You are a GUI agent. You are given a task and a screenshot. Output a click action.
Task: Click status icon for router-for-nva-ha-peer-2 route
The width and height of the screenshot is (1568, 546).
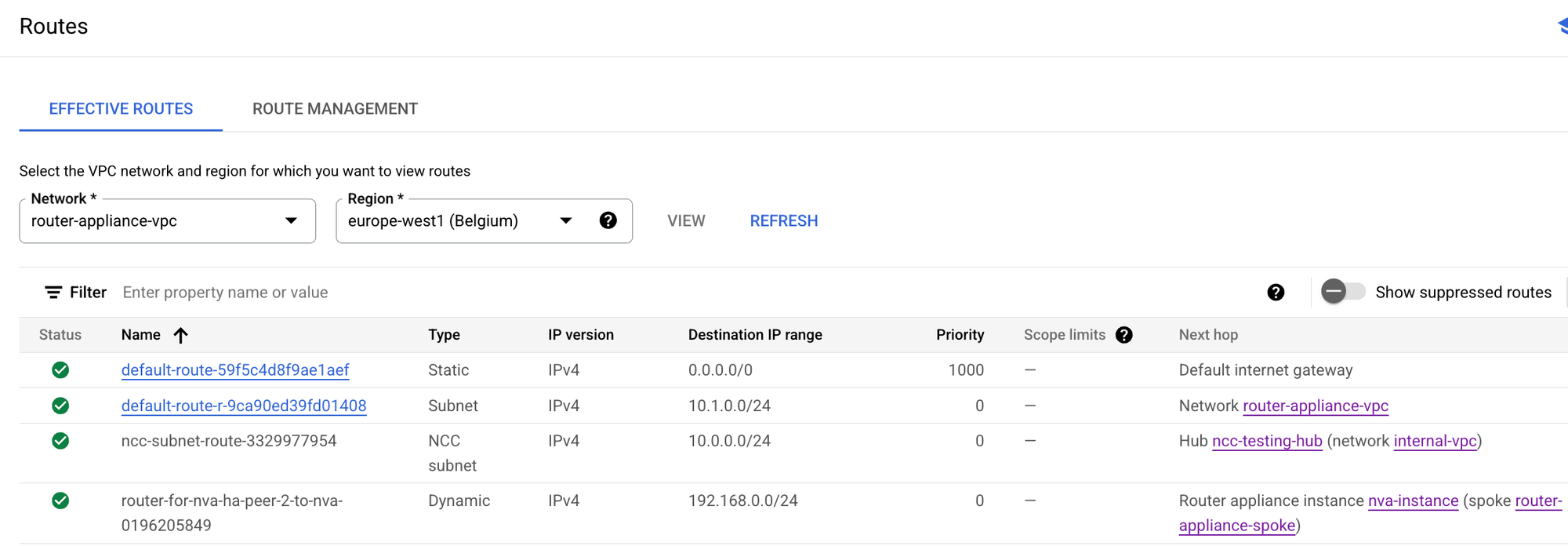click(60, 500)
